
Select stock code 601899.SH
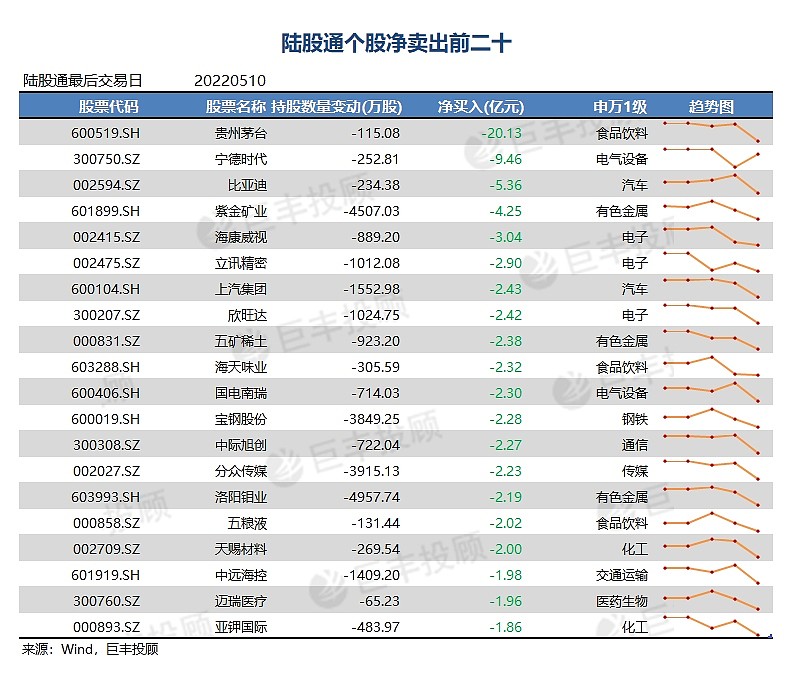pos(105,211)
